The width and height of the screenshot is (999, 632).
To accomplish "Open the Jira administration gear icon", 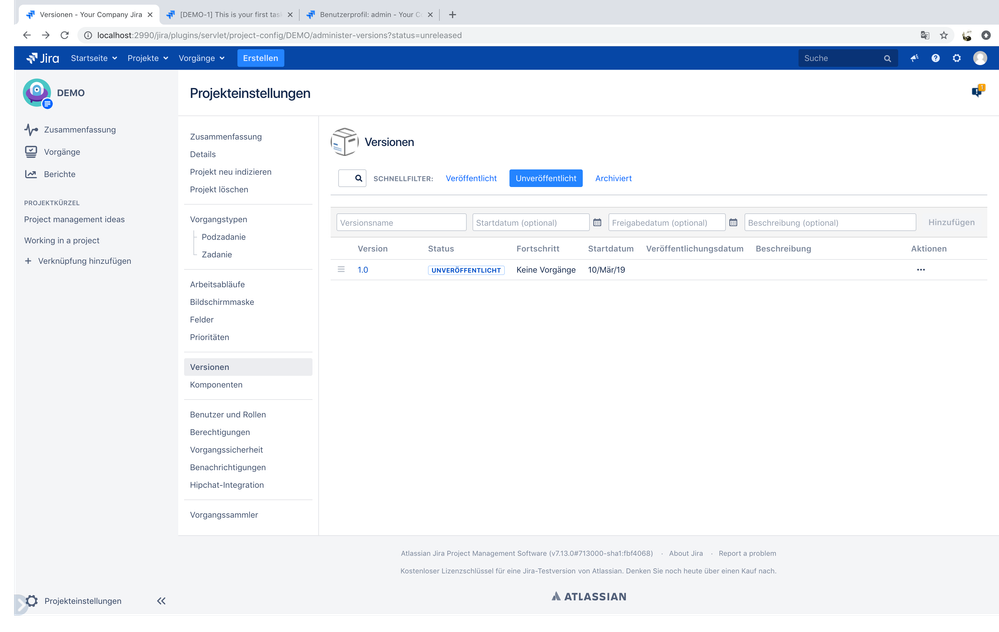I will point(956,58).
